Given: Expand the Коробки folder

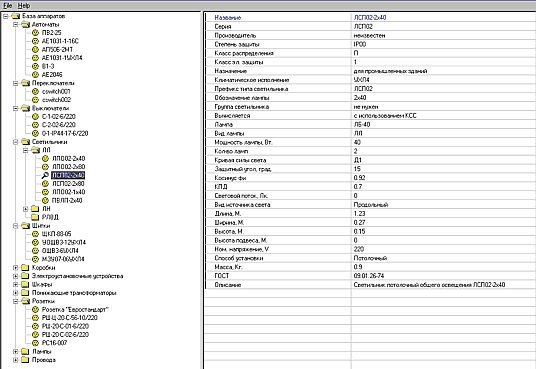Looking at the screenshot, I should 15,267.
